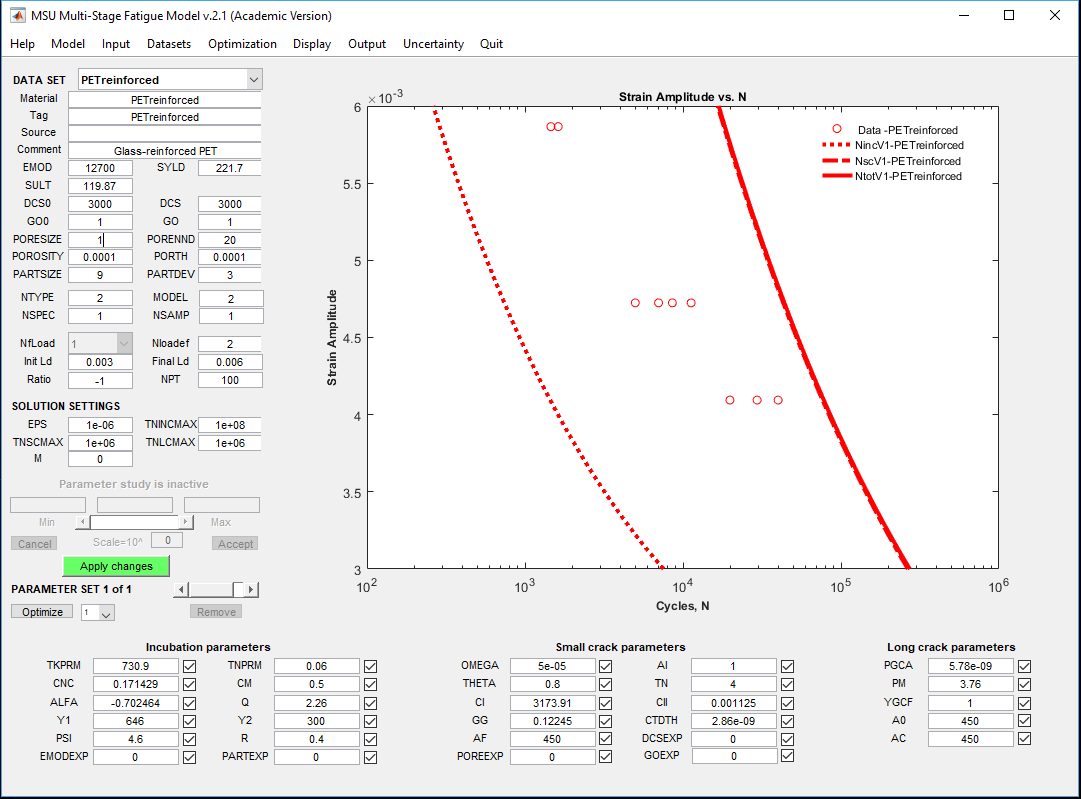Click the Final Ld input field
The height and width of the screenshot is (799, 1081).
(230, 362)
